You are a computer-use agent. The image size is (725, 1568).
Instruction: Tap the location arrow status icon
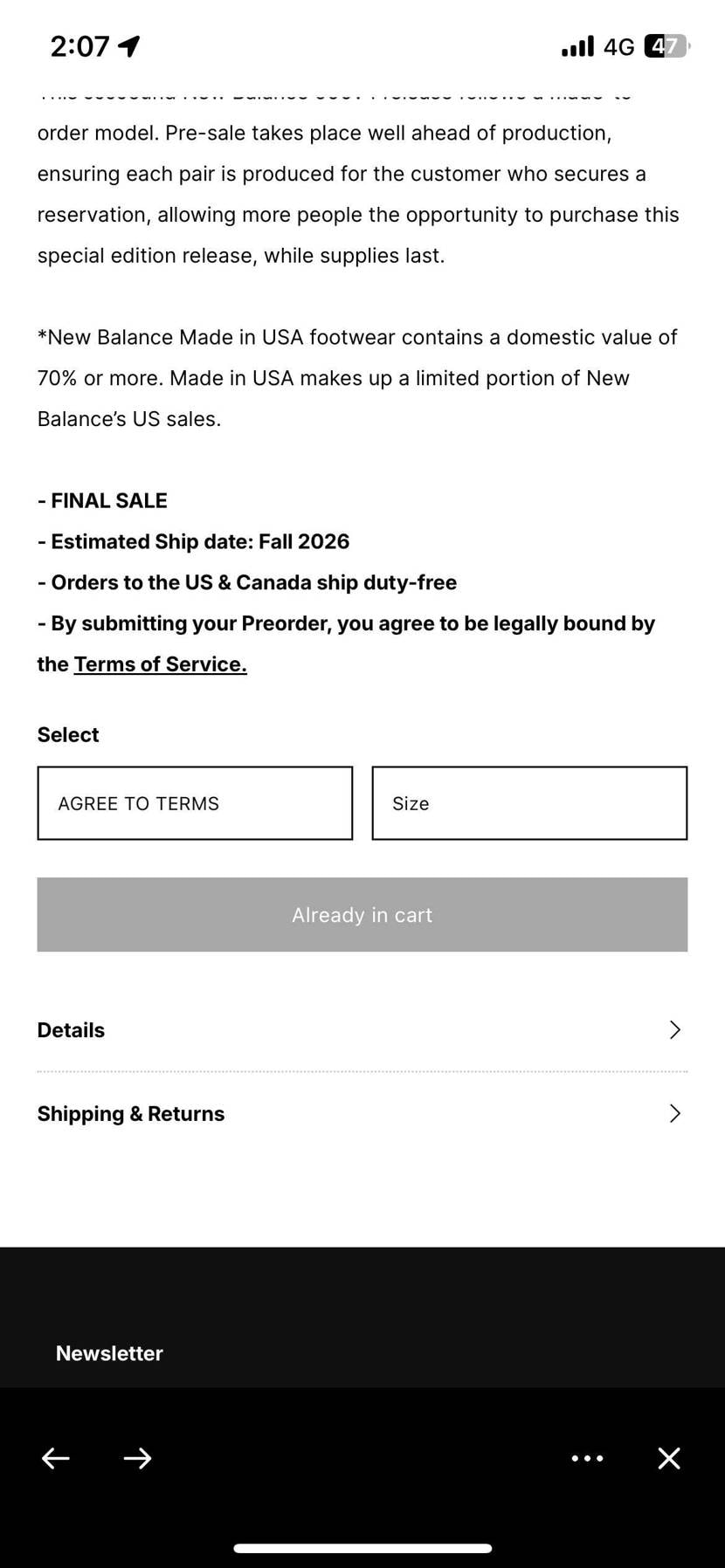[129, 45]
